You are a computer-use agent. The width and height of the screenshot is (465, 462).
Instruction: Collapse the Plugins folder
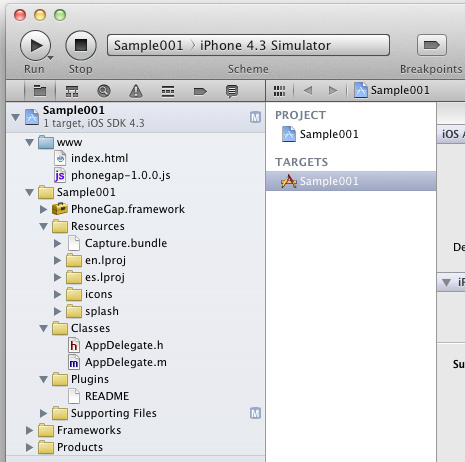pos(43,379)
